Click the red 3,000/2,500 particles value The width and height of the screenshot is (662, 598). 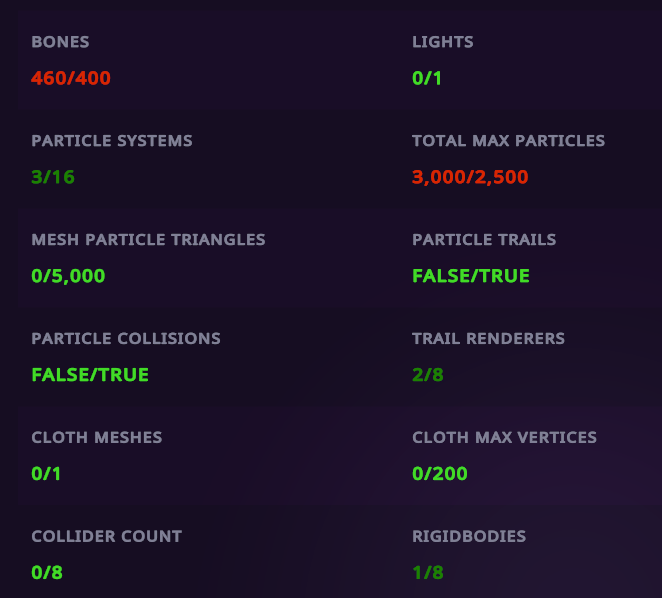[x=470, y=177]
